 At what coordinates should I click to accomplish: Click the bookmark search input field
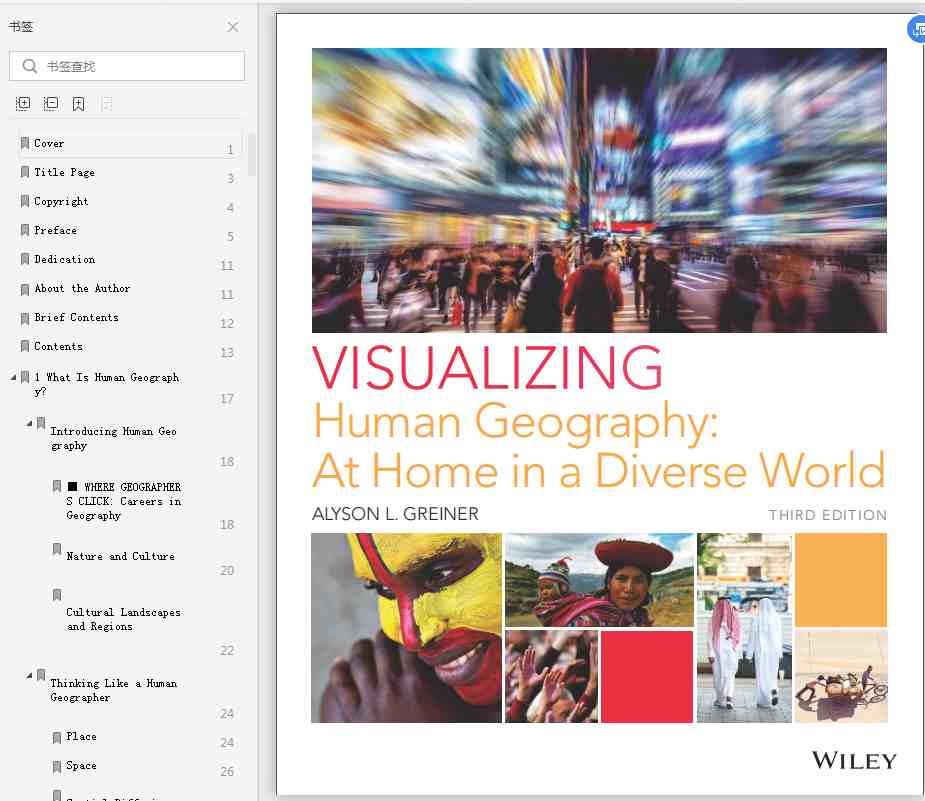(127, 66)
